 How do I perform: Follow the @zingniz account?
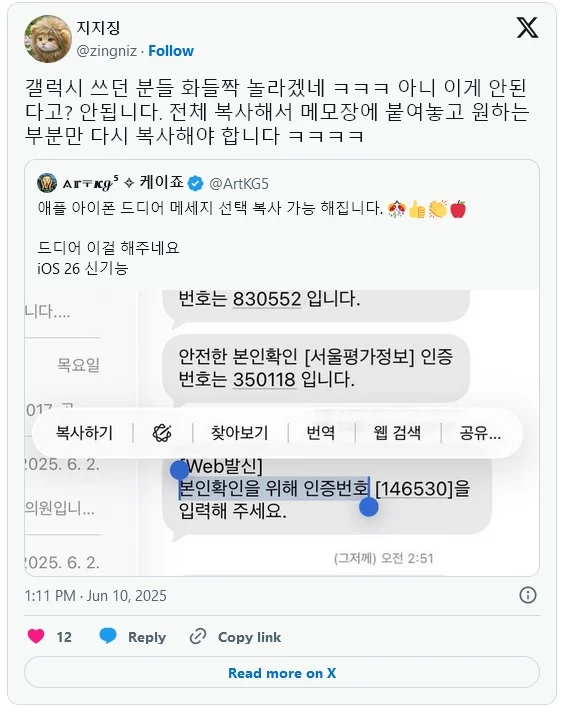171,51
